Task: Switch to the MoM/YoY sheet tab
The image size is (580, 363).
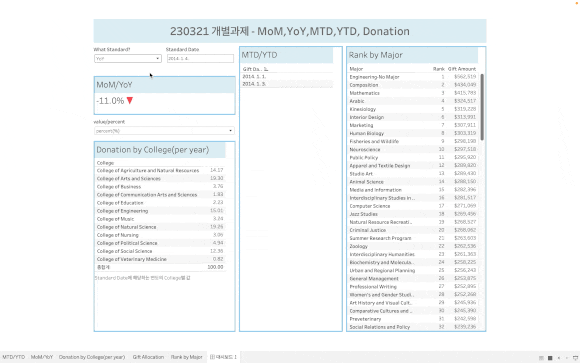Action: 42,357
